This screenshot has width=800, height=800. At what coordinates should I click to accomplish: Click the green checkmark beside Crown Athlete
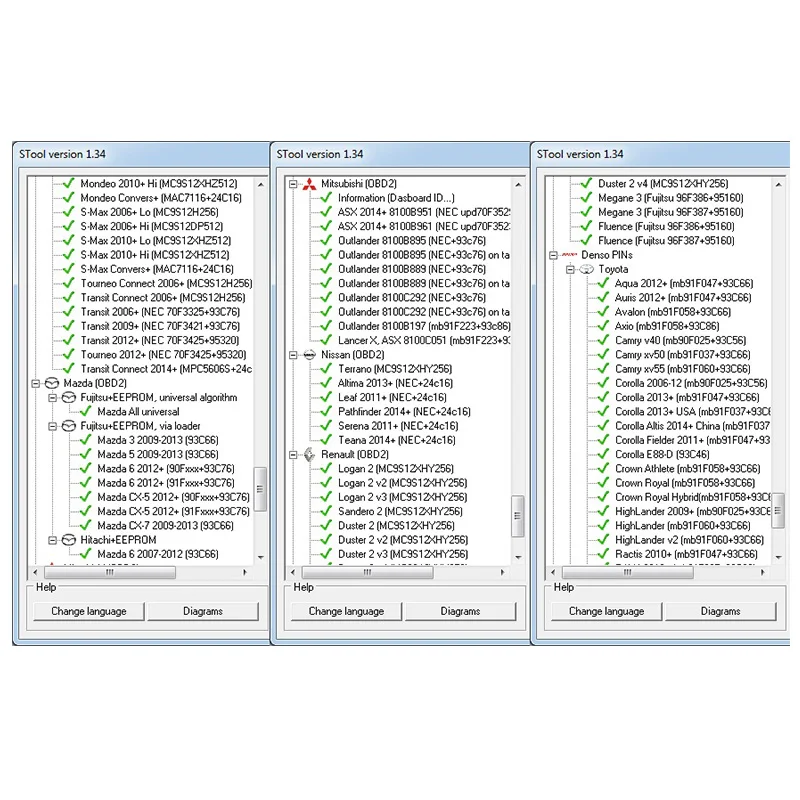(x=603, y=468)
